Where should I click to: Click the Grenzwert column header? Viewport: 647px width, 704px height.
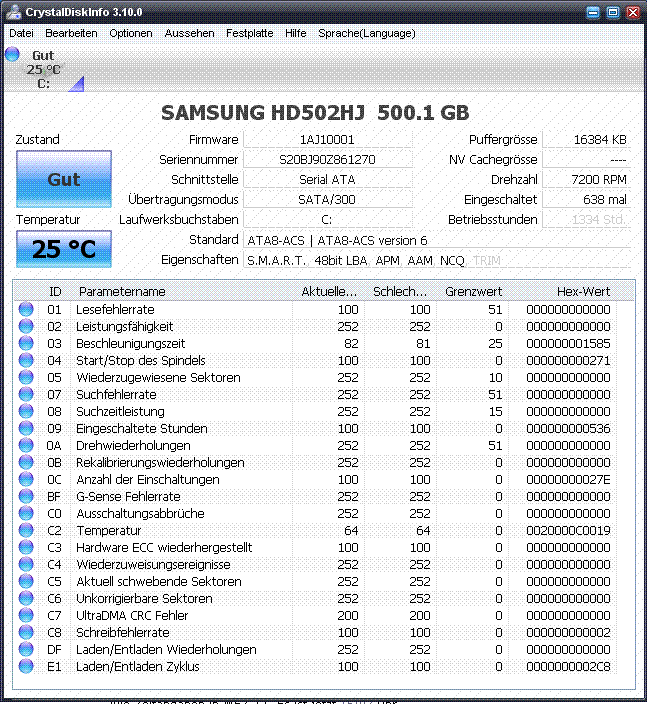tap(473, 291)
